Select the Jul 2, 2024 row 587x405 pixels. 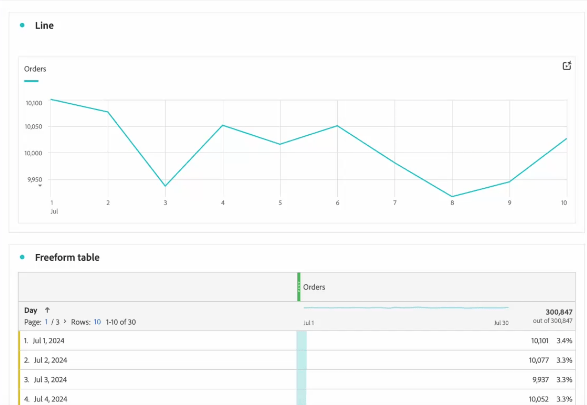pyautogui.click(x=297, y=360)
